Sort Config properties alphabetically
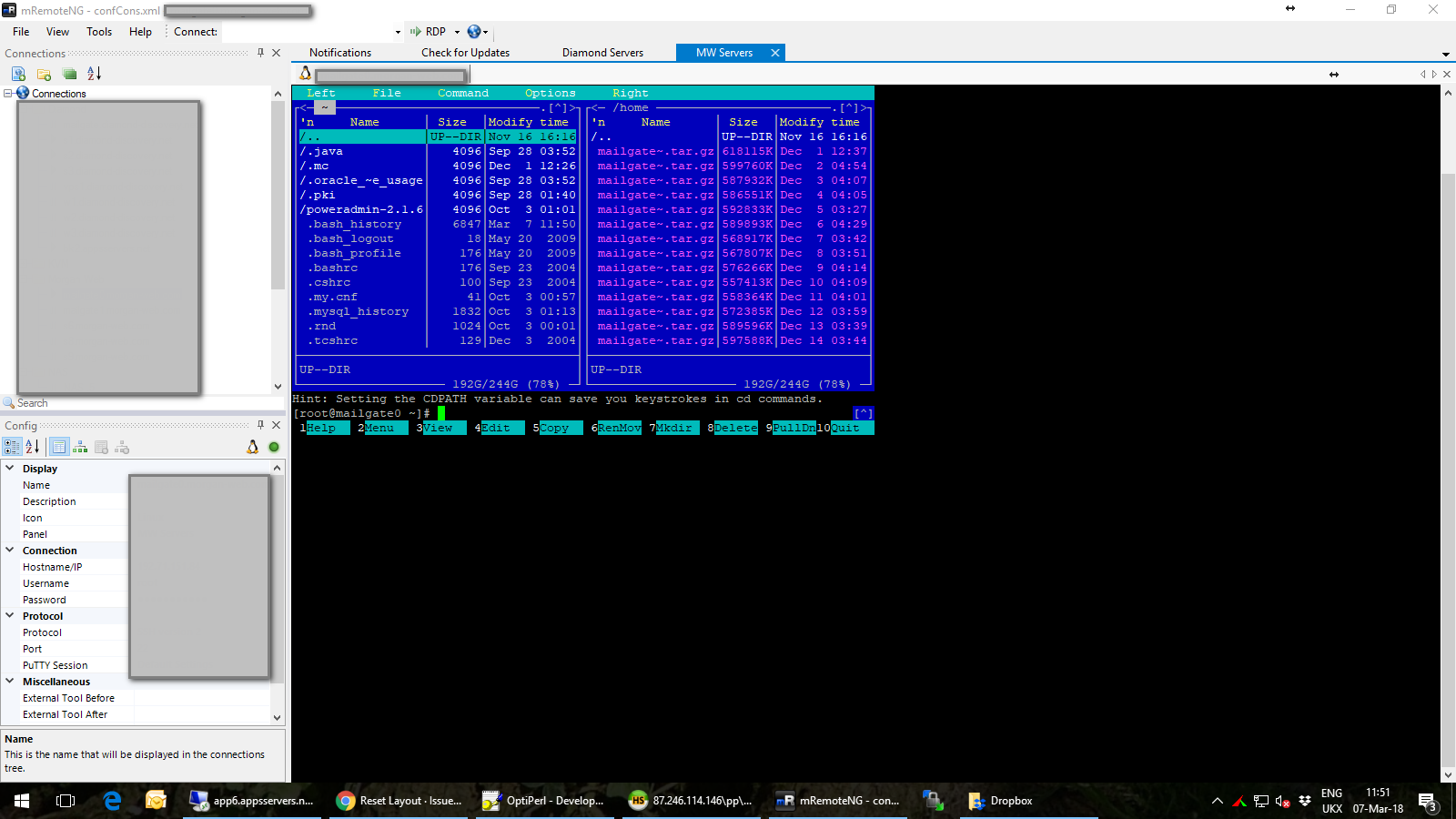This screenshot has width=1456, height=819. 31,447
